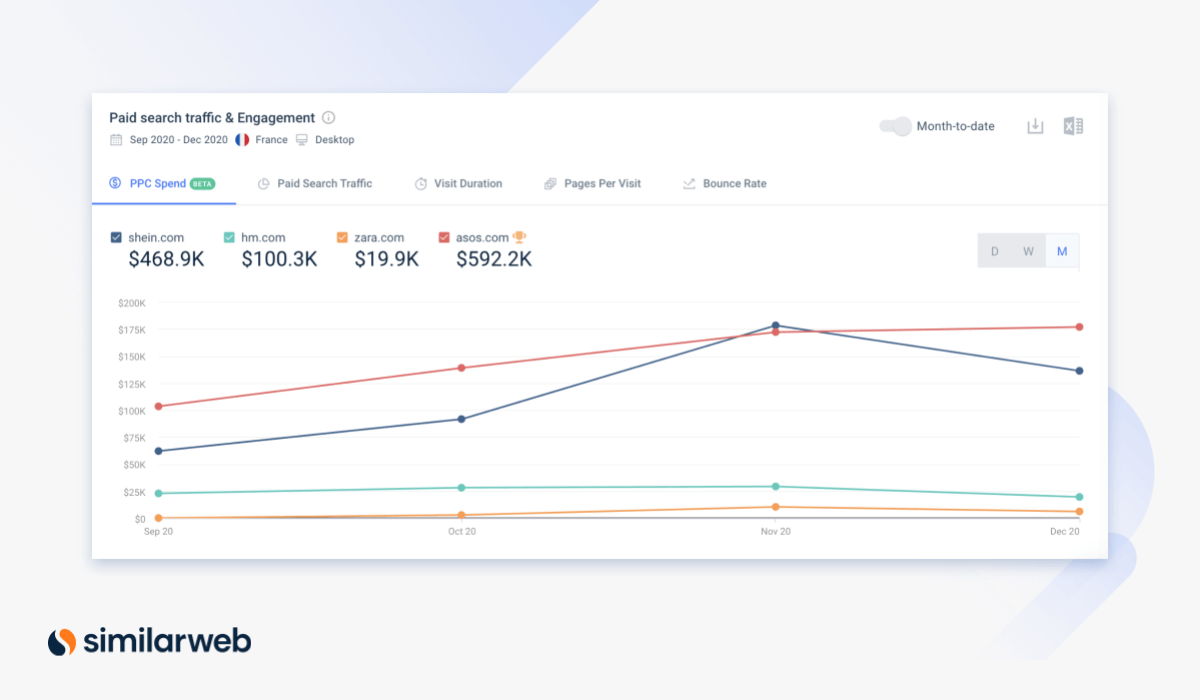
Task: Open the Visit Duration tab
Action: pos(467,184)
